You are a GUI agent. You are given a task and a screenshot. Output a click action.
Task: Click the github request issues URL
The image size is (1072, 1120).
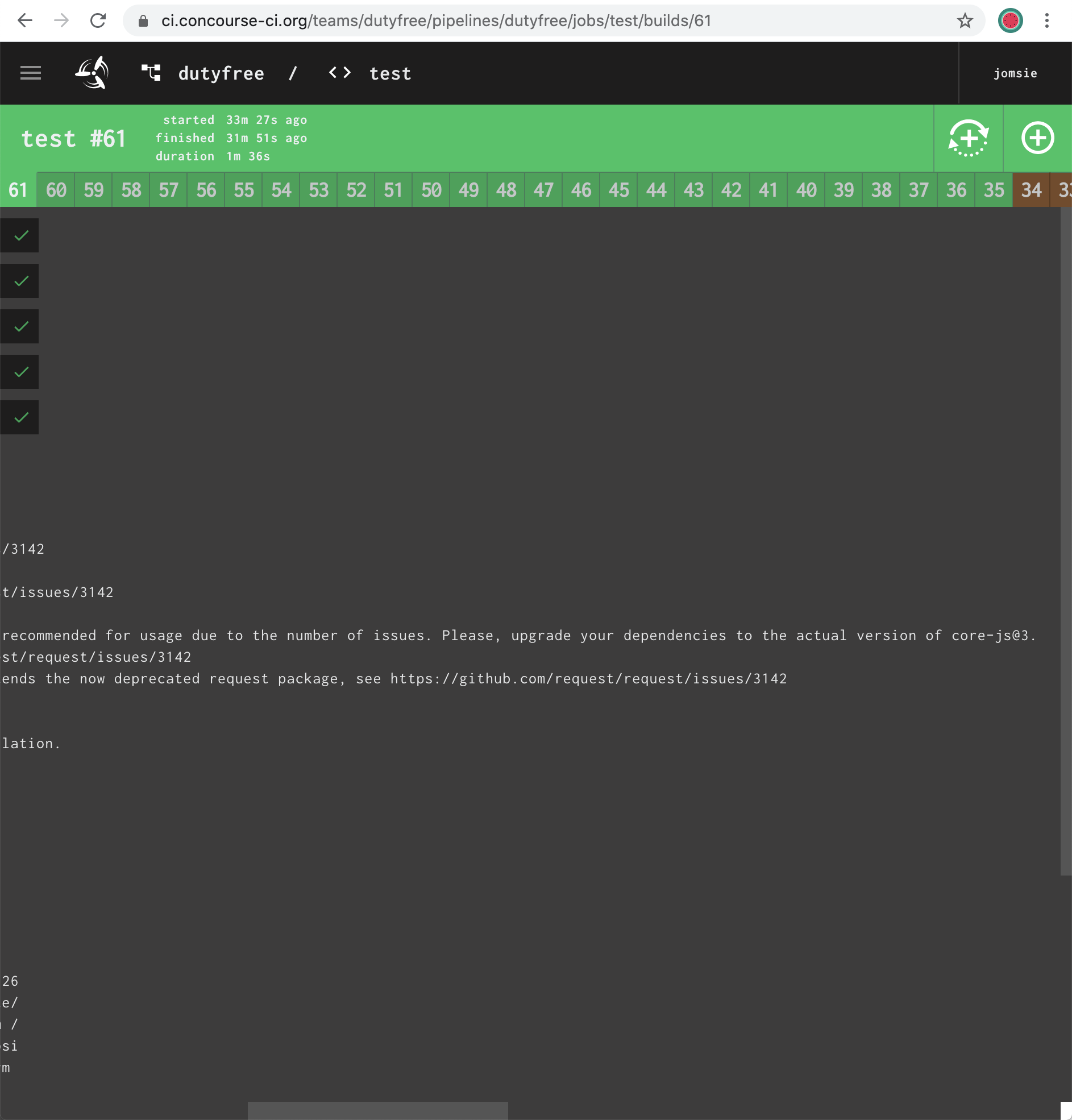point(588,679)
